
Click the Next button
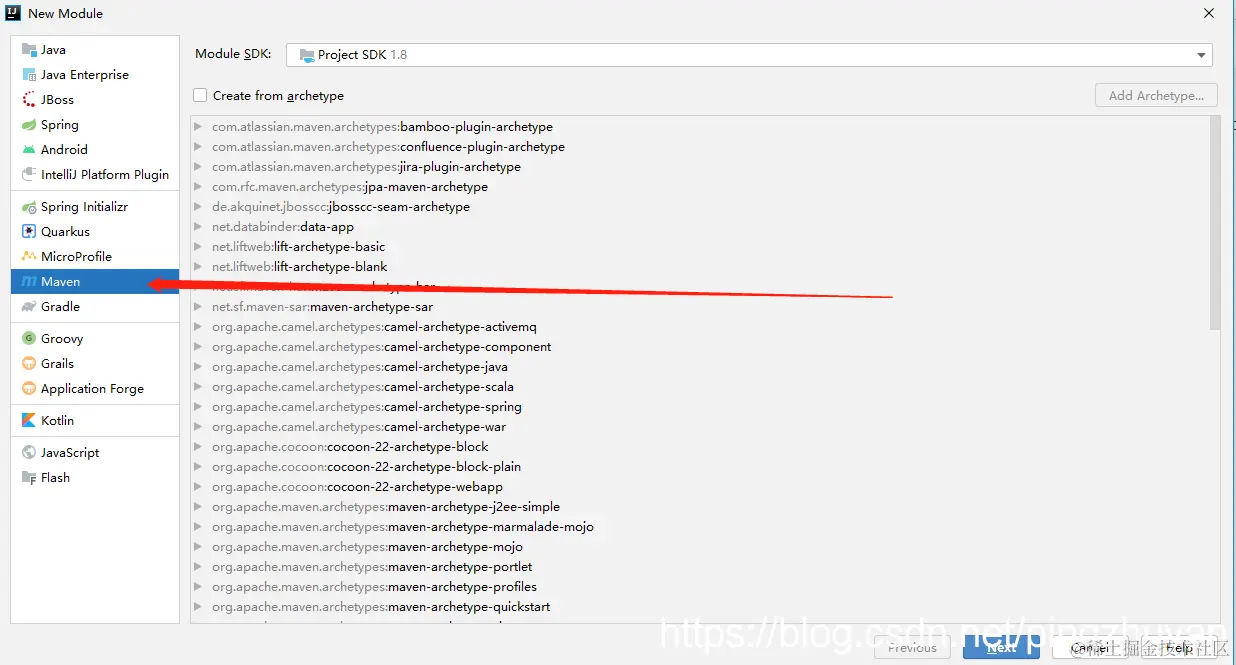click(1001, 648)
